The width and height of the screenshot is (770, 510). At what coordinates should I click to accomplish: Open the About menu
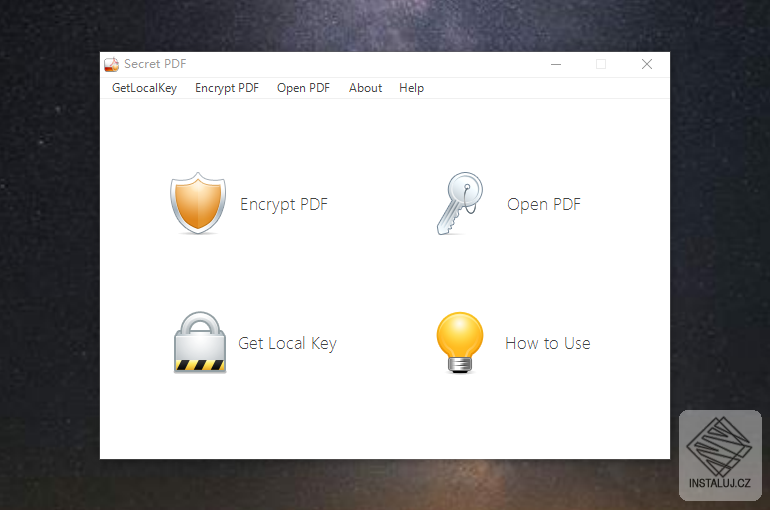click(365, 88)
